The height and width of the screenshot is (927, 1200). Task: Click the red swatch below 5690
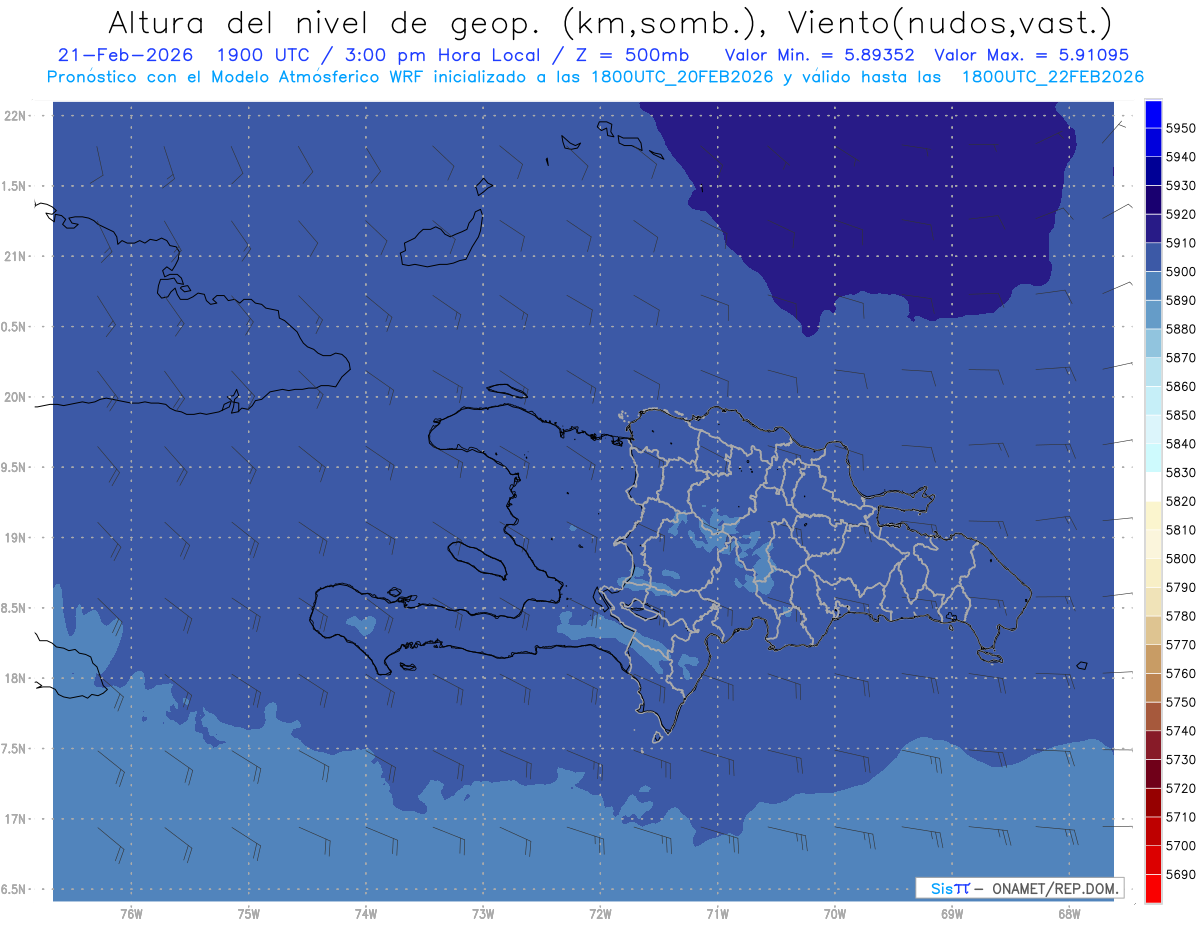1153,888
